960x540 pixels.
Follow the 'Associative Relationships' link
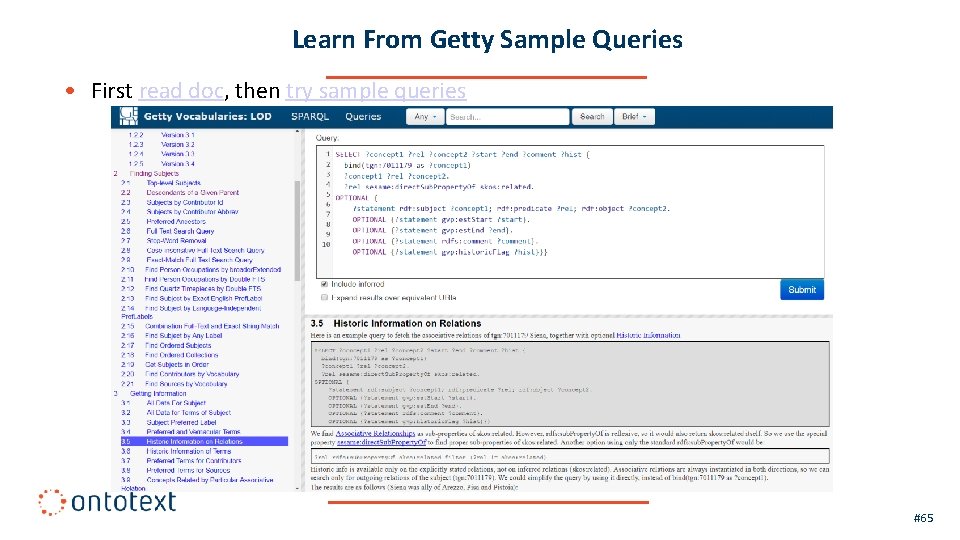point(375,433)
